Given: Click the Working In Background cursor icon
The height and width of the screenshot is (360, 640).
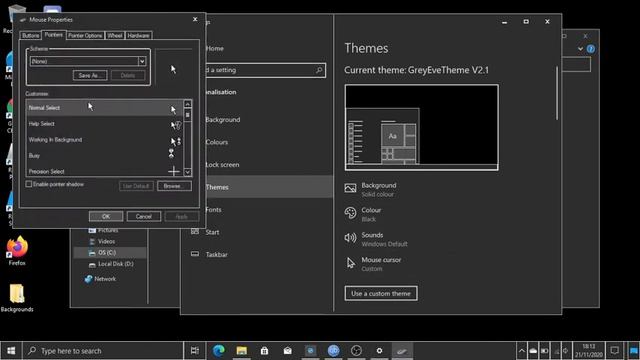Looking at the screenshot, I should (x=176, y=141).
